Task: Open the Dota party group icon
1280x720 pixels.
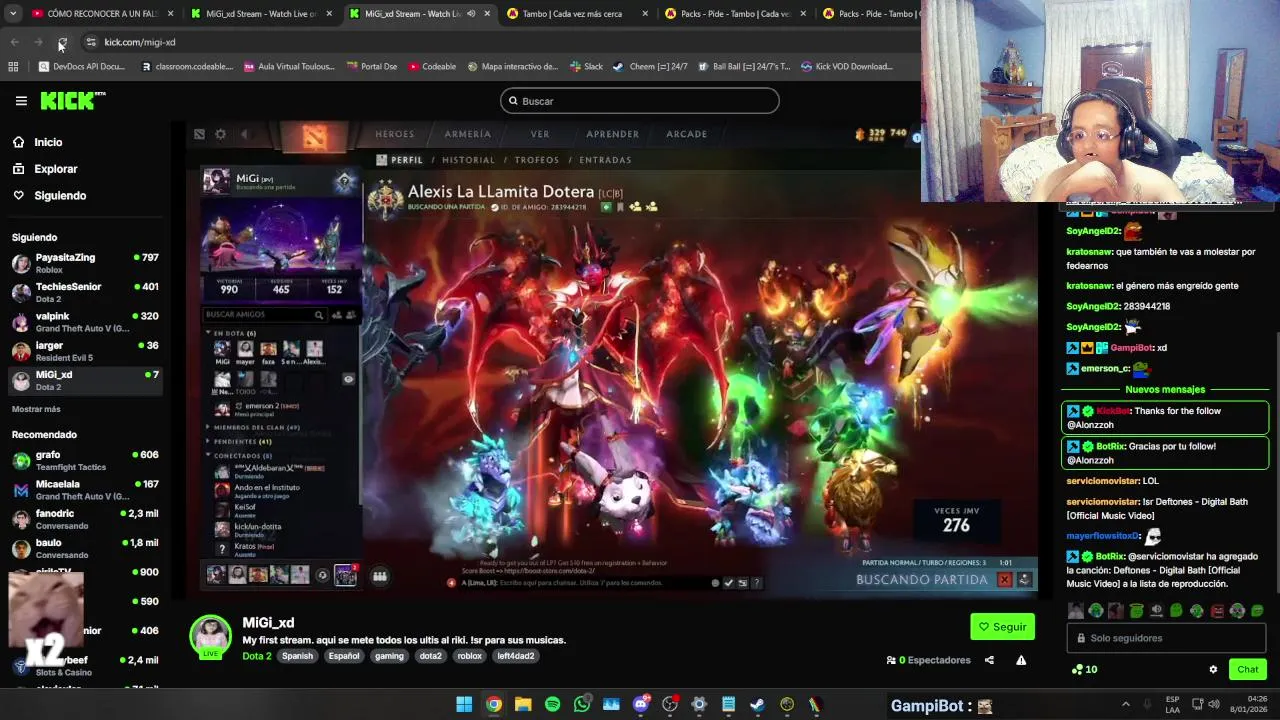Action: [x=380, y=576]
